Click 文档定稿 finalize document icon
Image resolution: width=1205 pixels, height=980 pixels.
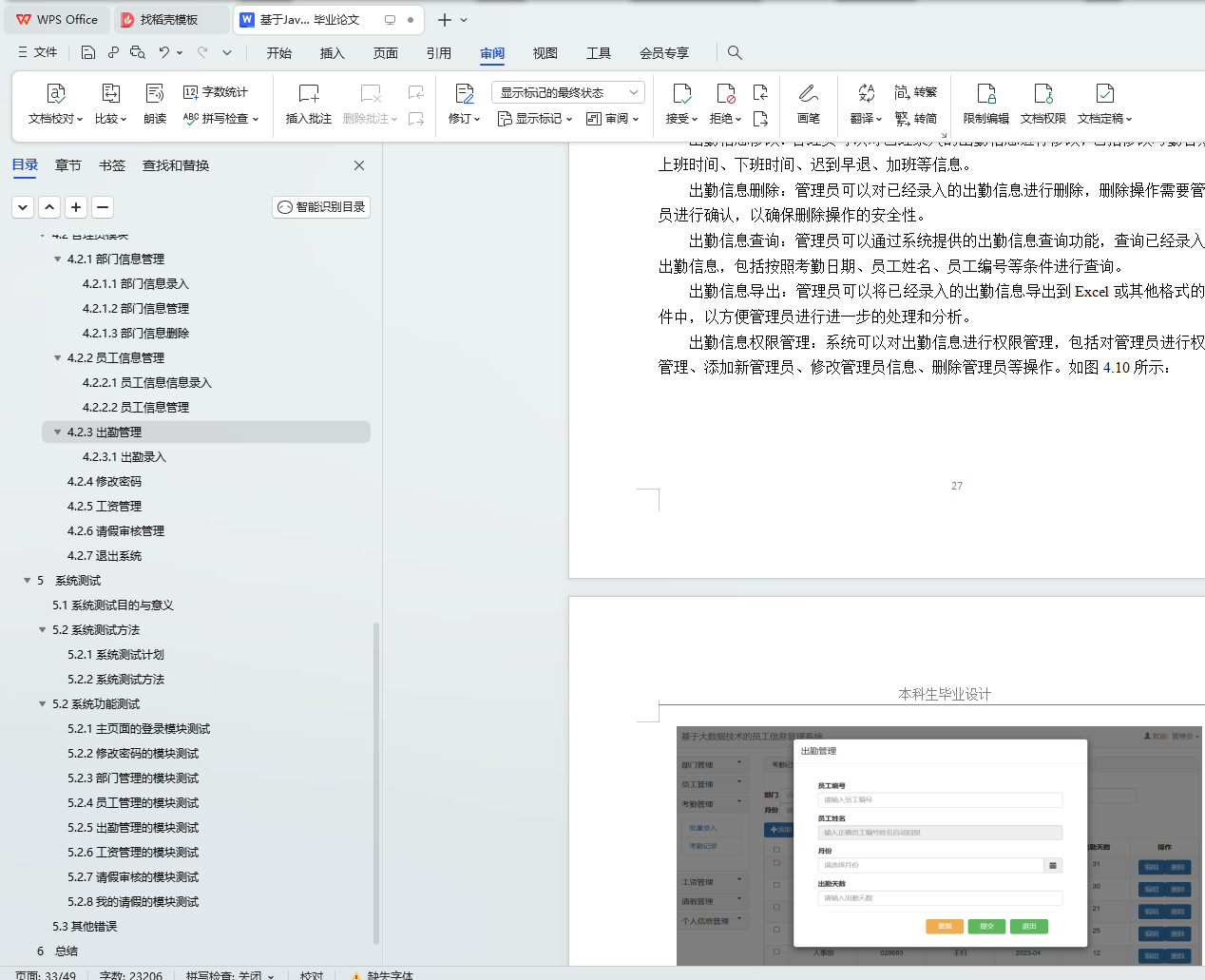pyautogui.click(x=1105, y=93)
